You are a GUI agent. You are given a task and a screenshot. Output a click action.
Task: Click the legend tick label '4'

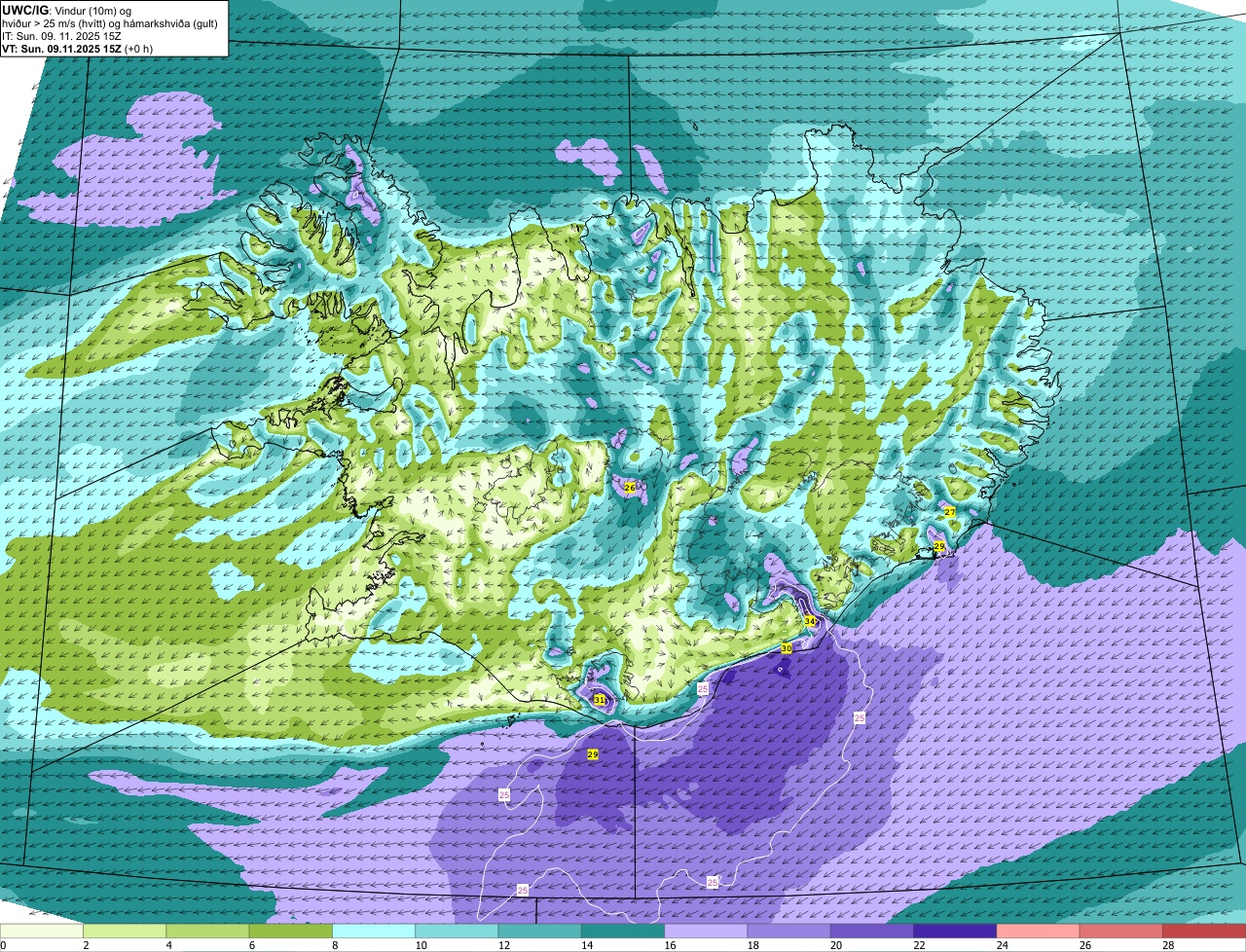168,945
